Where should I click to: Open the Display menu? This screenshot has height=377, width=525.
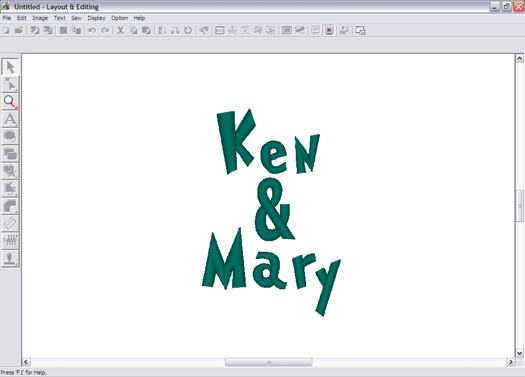pyautogui.click(x=96, y=18)
